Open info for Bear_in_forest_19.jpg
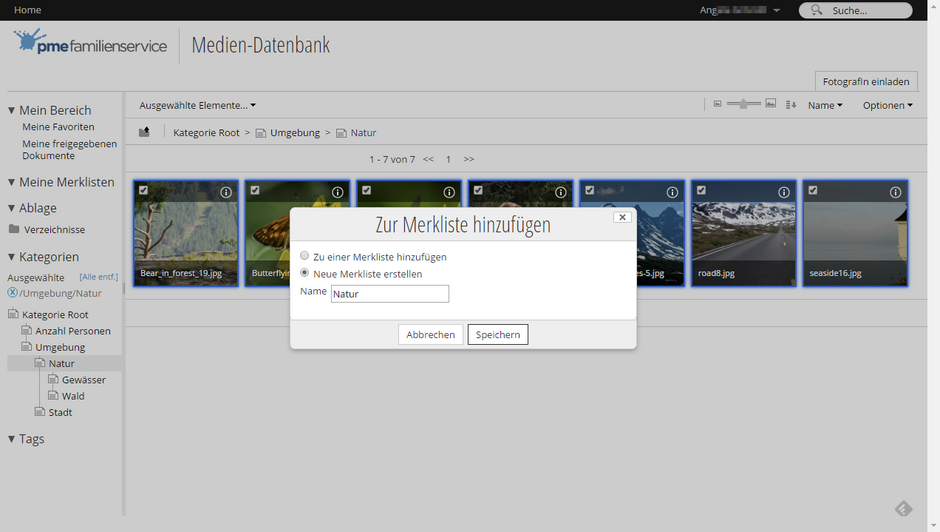 (x=226, y=192)
